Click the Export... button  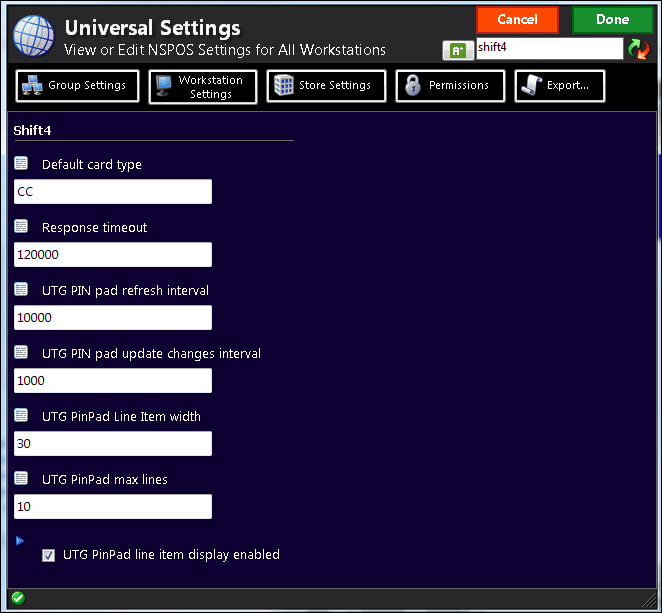(x=560, y=86)
